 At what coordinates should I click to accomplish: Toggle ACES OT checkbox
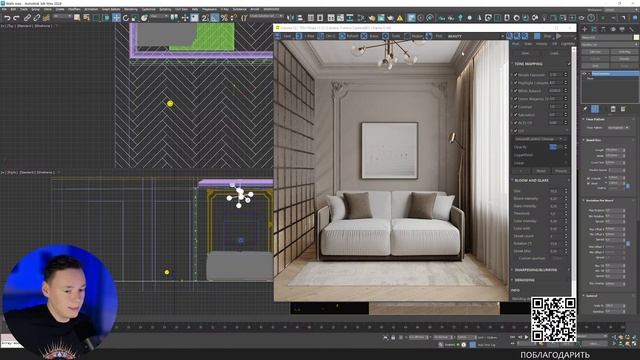click(x=516, y=123)
